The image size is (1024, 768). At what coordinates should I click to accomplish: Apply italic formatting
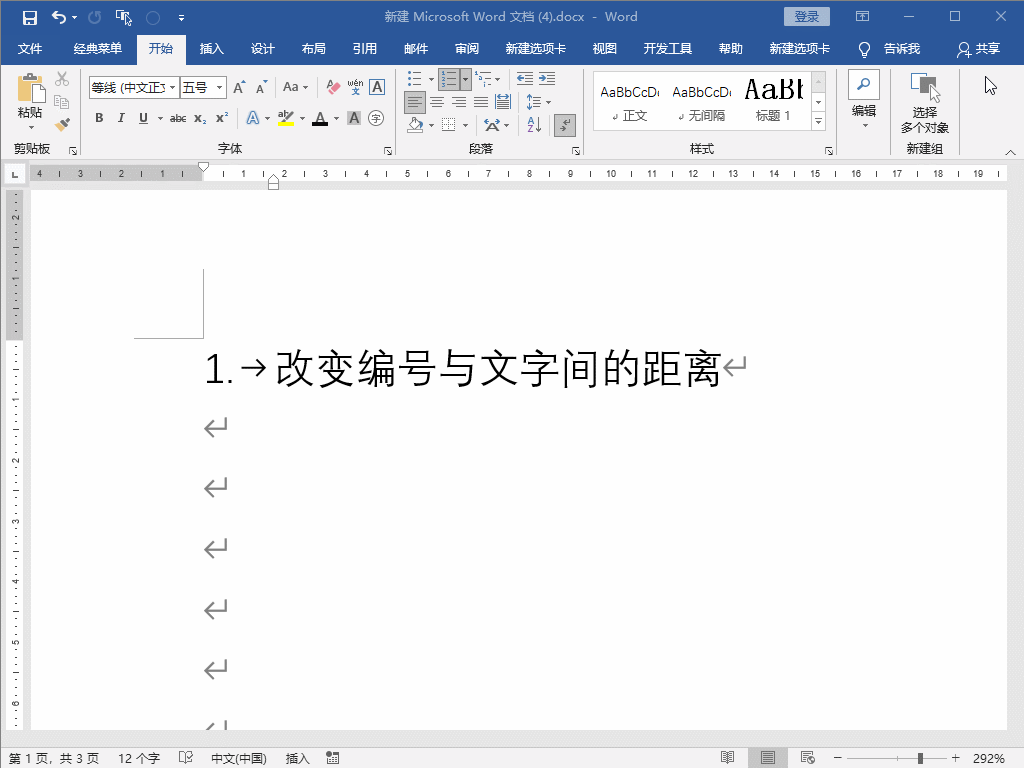[121, 117]
